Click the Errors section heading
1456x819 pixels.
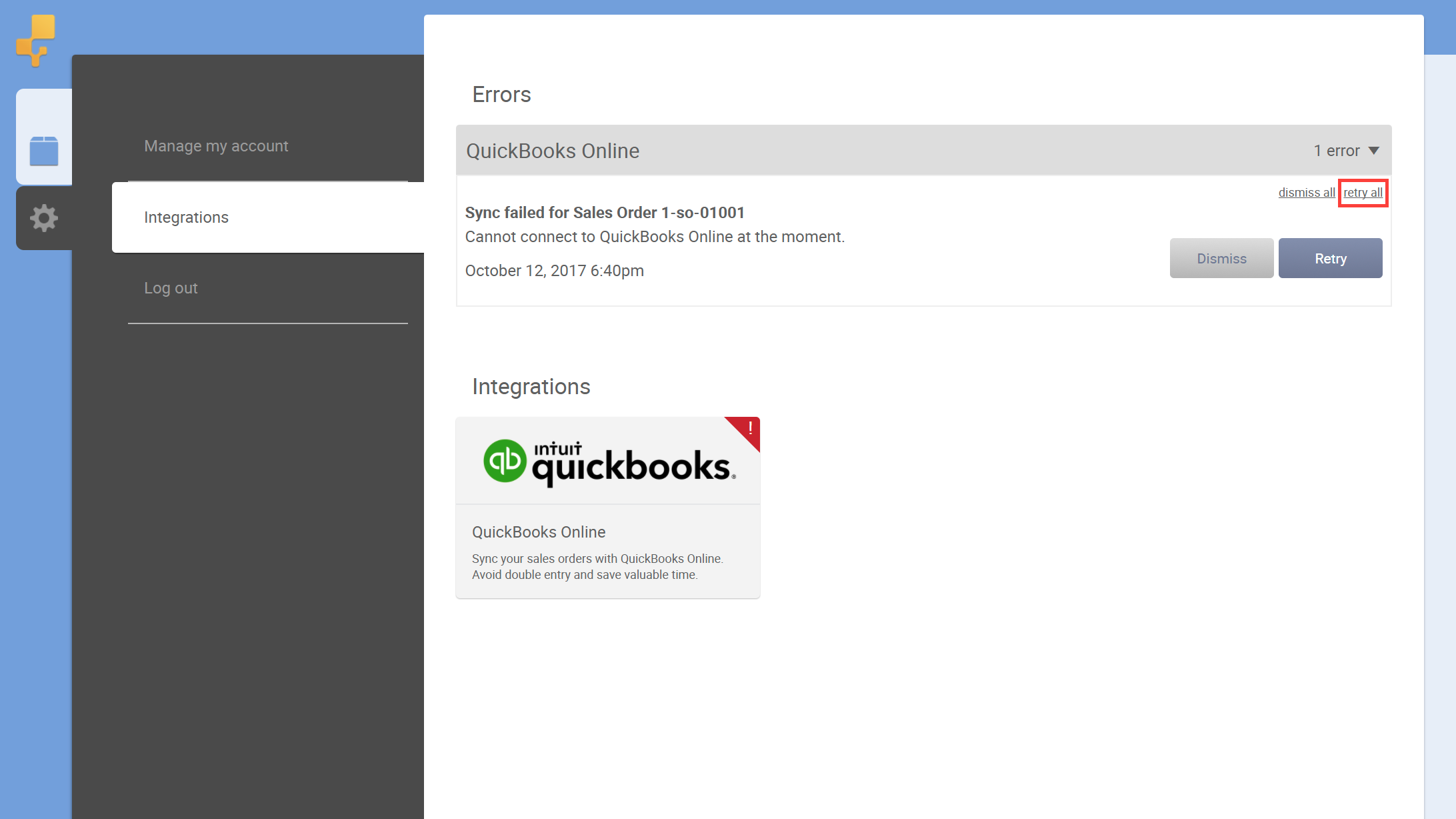point(501,95)
